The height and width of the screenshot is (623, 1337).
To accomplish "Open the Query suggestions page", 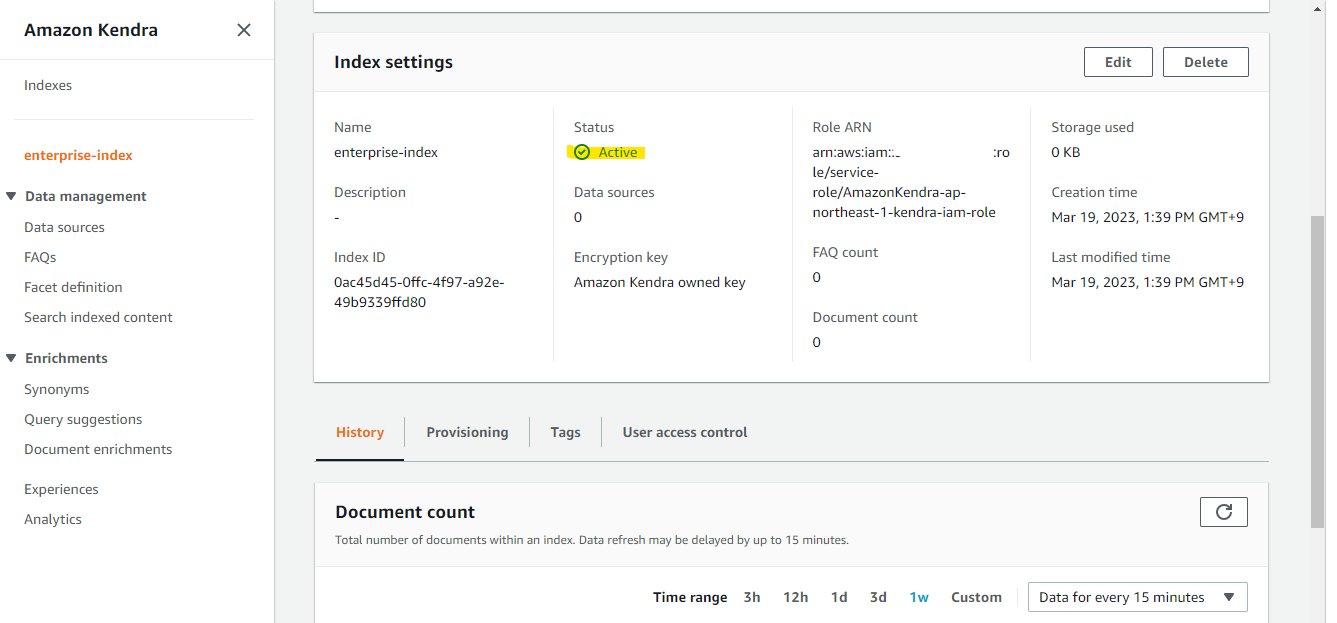I will [83, 419].
